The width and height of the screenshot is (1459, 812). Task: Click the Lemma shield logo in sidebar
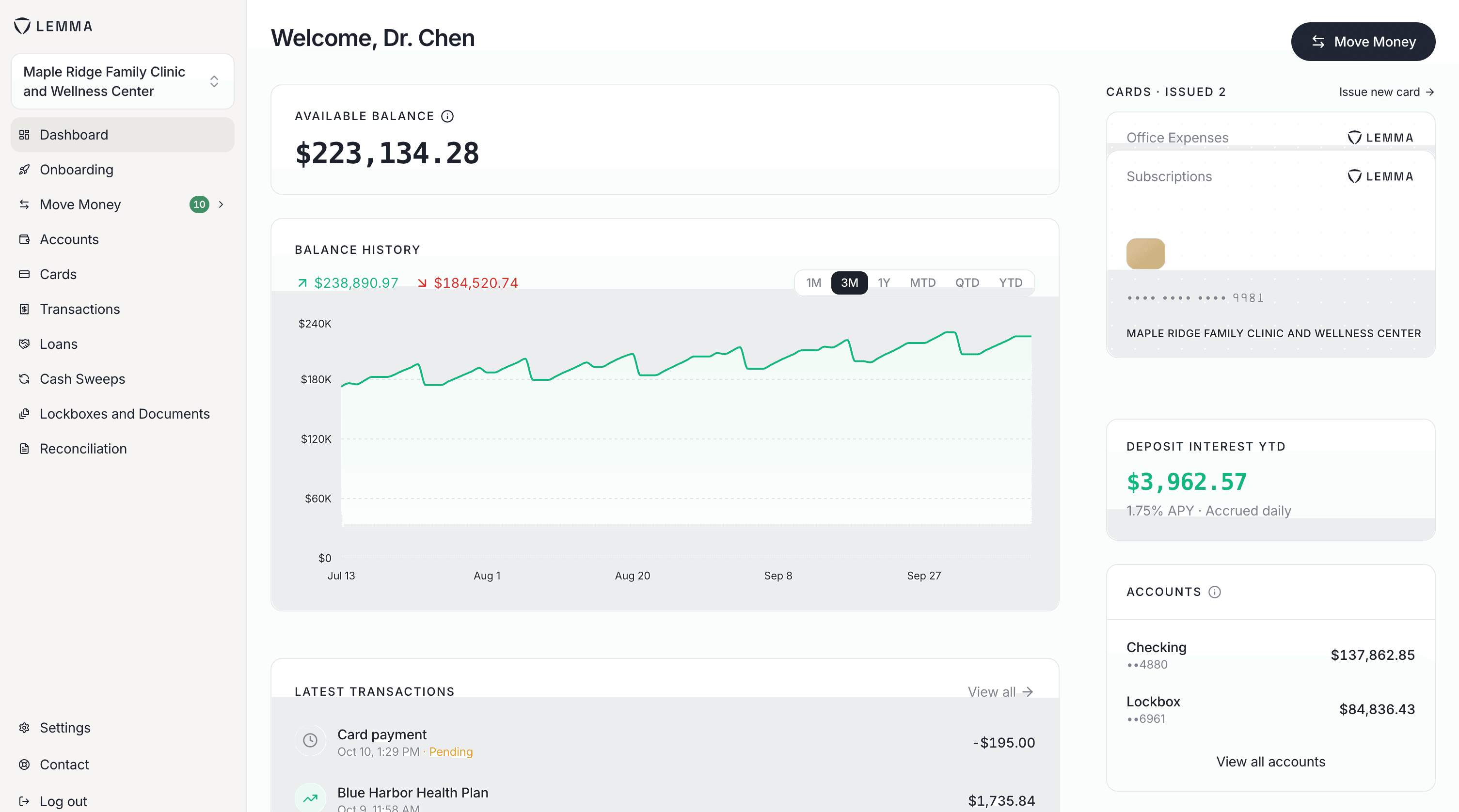[22, 26]
